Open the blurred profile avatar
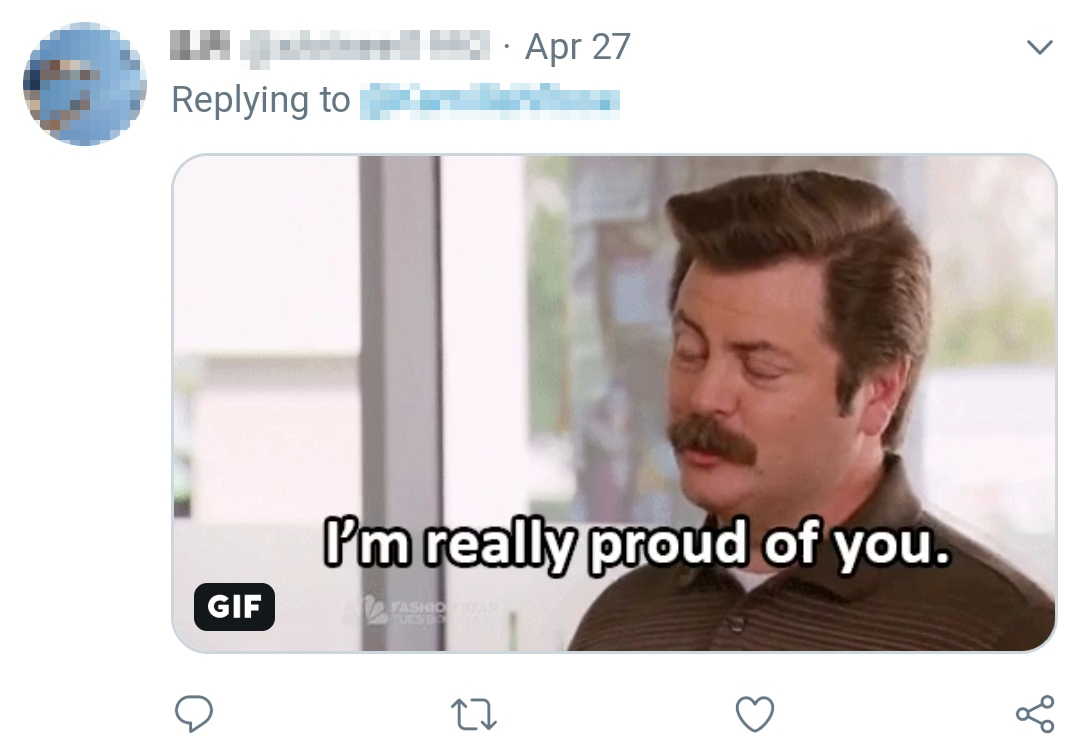Screen dimensions: 1080x756 coord(84,83)
